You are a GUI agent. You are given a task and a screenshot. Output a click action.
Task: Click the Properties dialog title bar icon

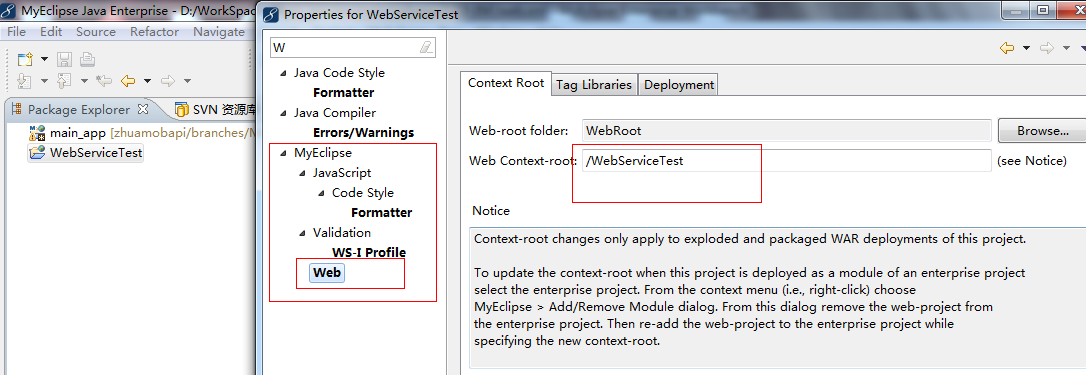pyautogui.click(x=272, y=15)
